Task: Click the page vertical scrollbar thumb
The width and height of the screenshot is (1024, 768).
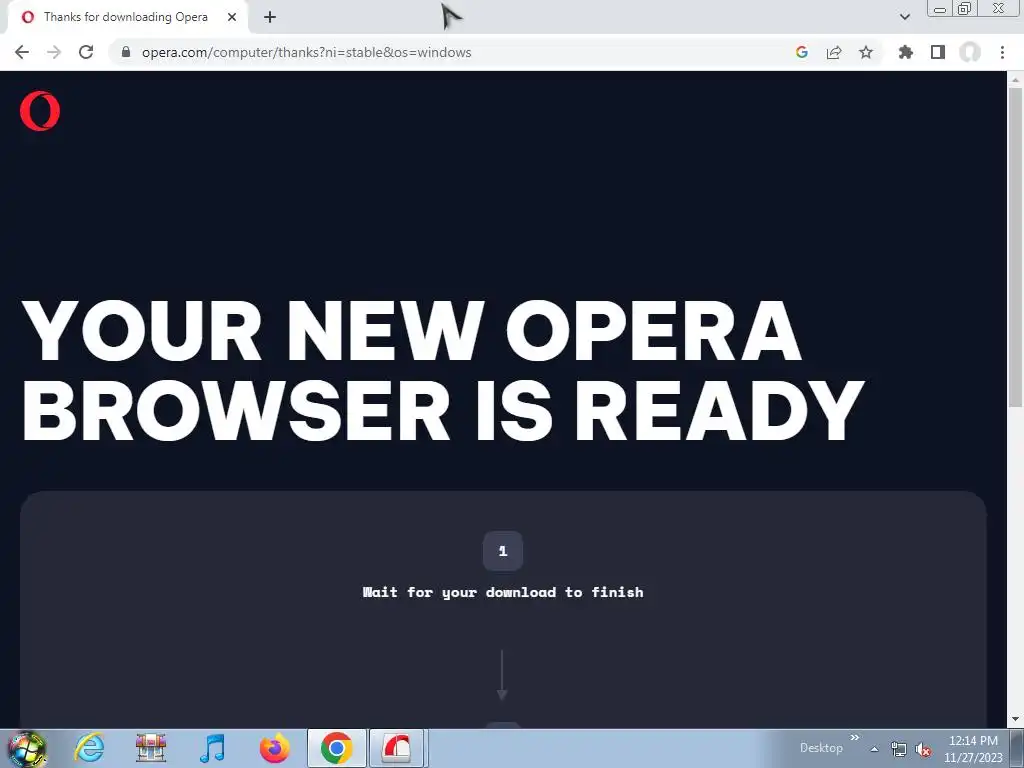Action: [1015, 248]
